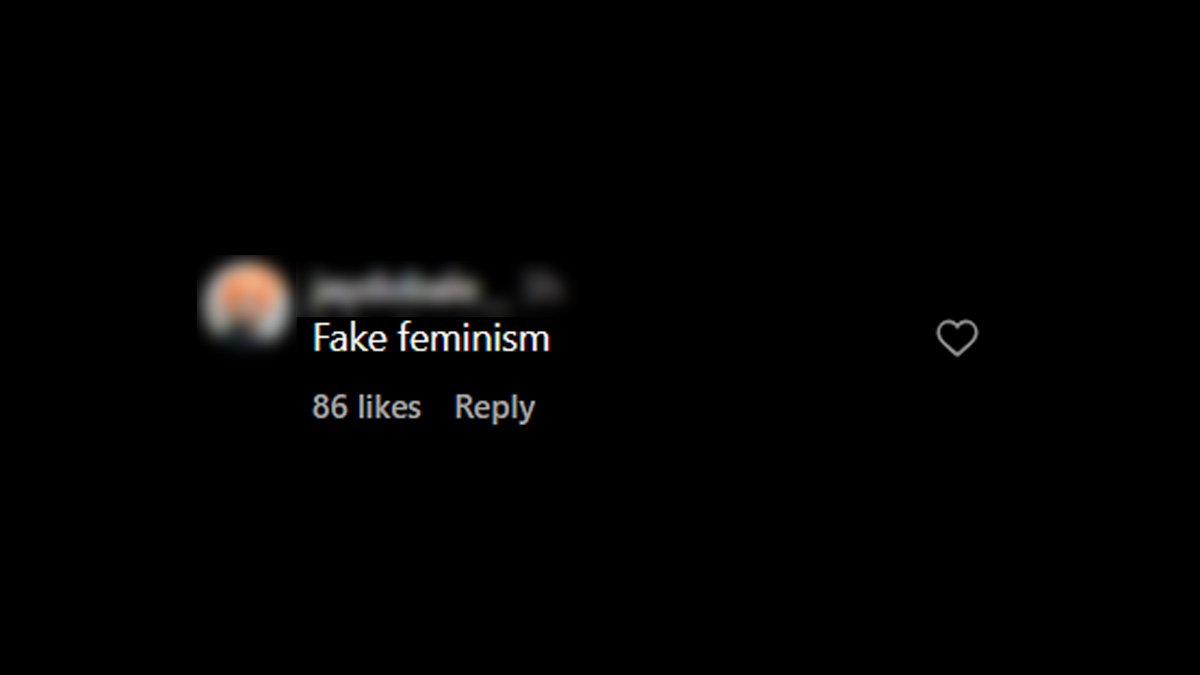
Task: Select the "Fake feminism" comment text
Action: tap(431, 338)
